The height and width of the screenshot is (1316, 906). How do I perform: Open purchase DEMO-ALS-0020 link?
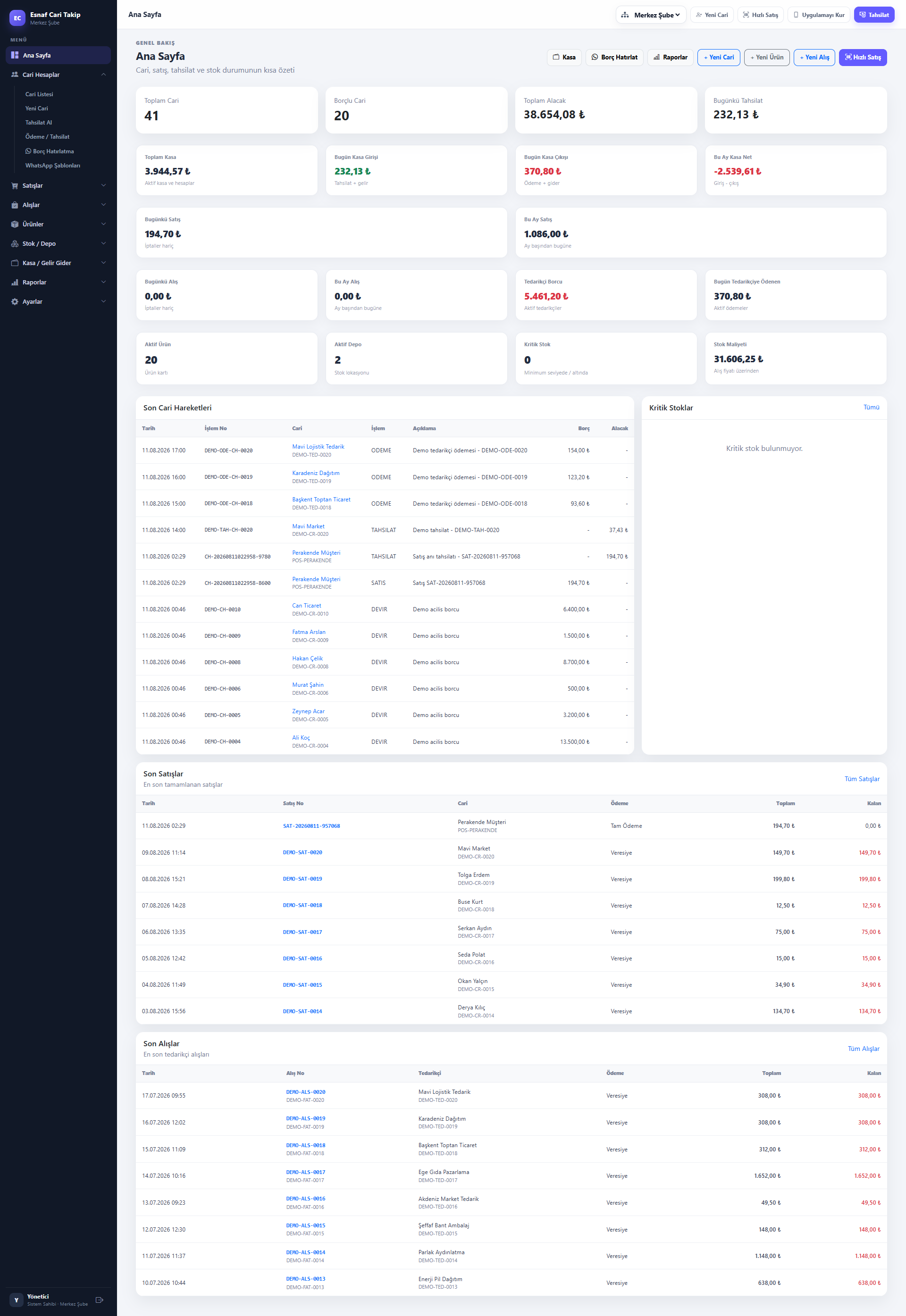[306, 1092]
